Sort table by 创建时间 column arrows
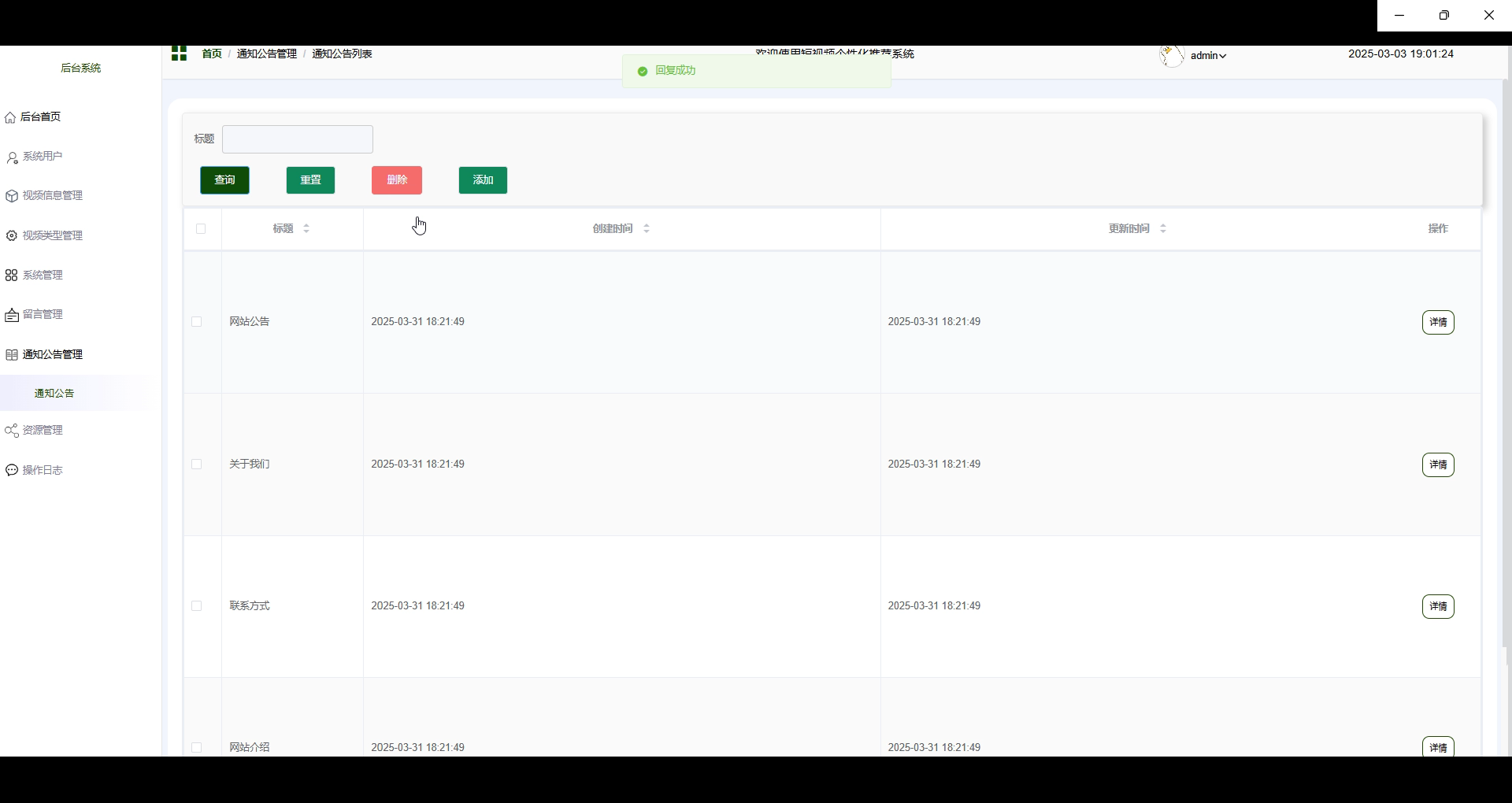This screenshot has width=1512, height=803. [x=647, y=228]
